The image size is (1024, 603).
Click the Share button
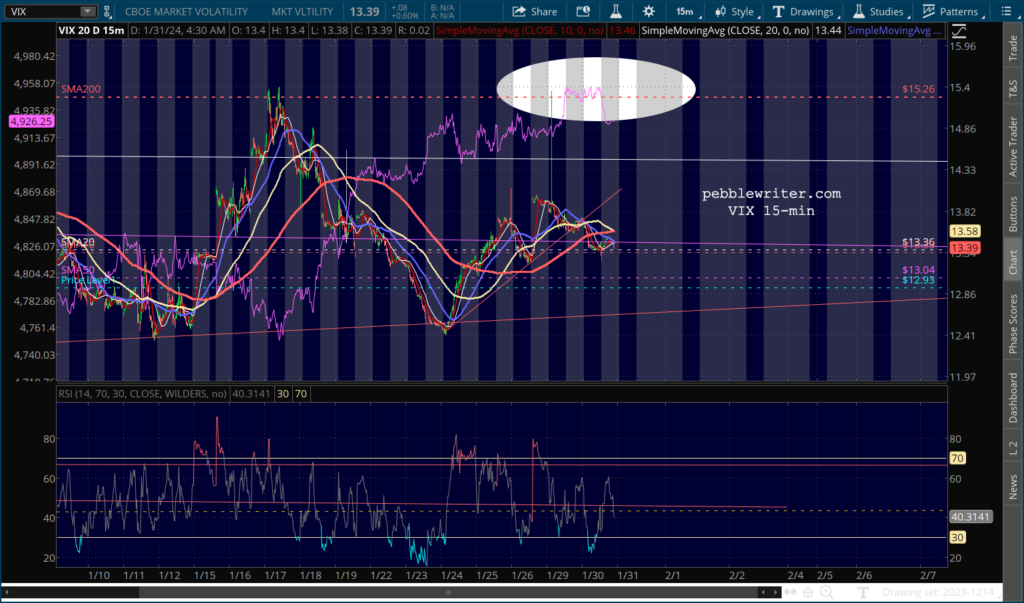(x=534, y=11)
